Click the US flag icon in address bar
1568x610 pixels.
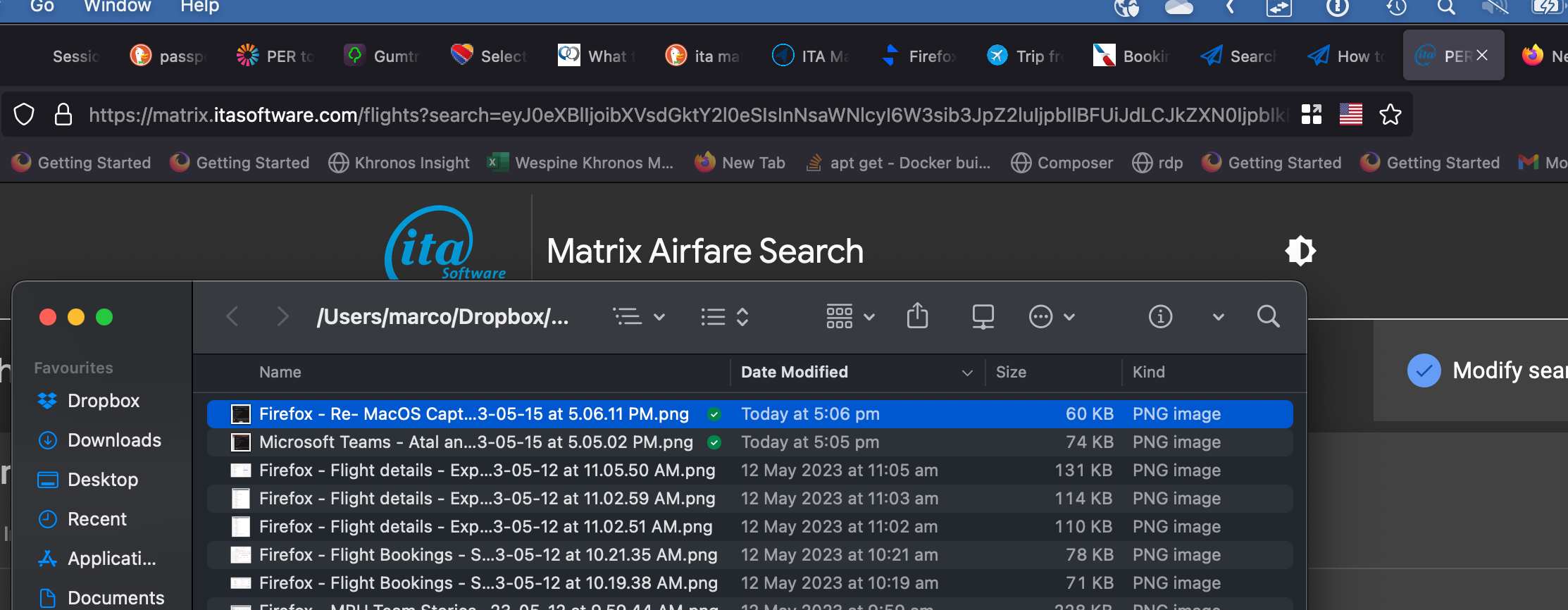click(1351, 114)
